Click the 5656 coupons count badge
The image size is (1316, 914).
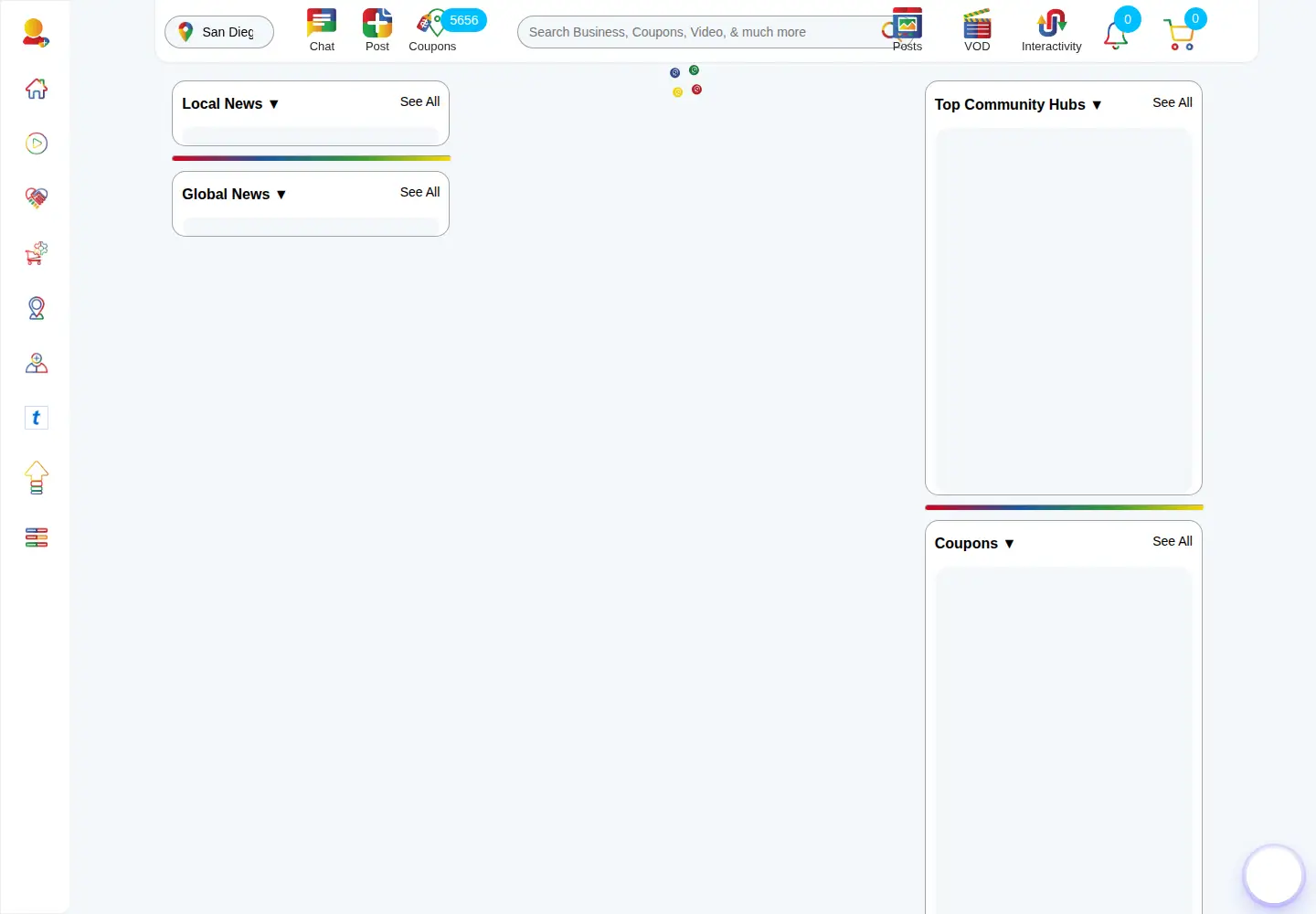pyautogui.click(x=464, y=20)
